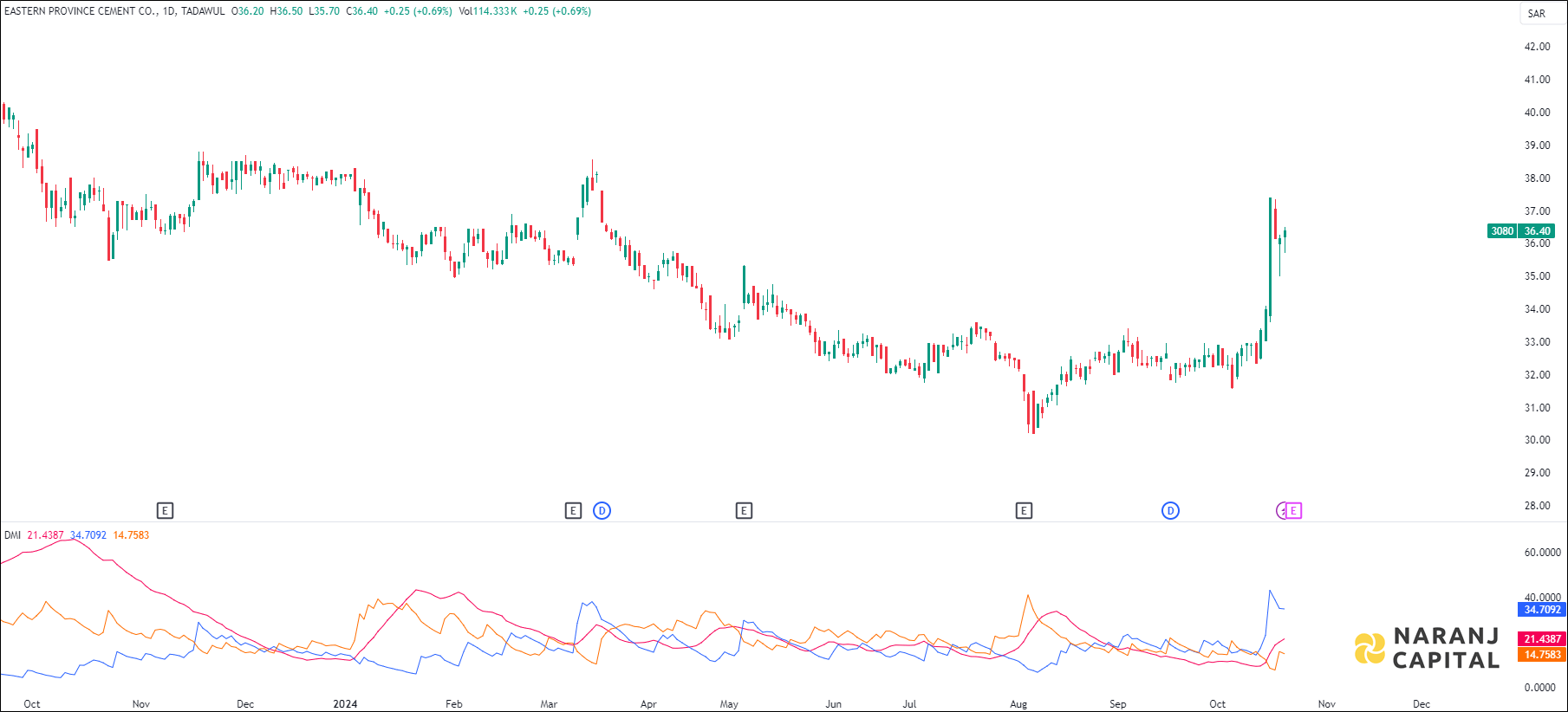Click the 34.00 price axis label
This screenshot has width=1568, height=712.
click(1537, 309)
